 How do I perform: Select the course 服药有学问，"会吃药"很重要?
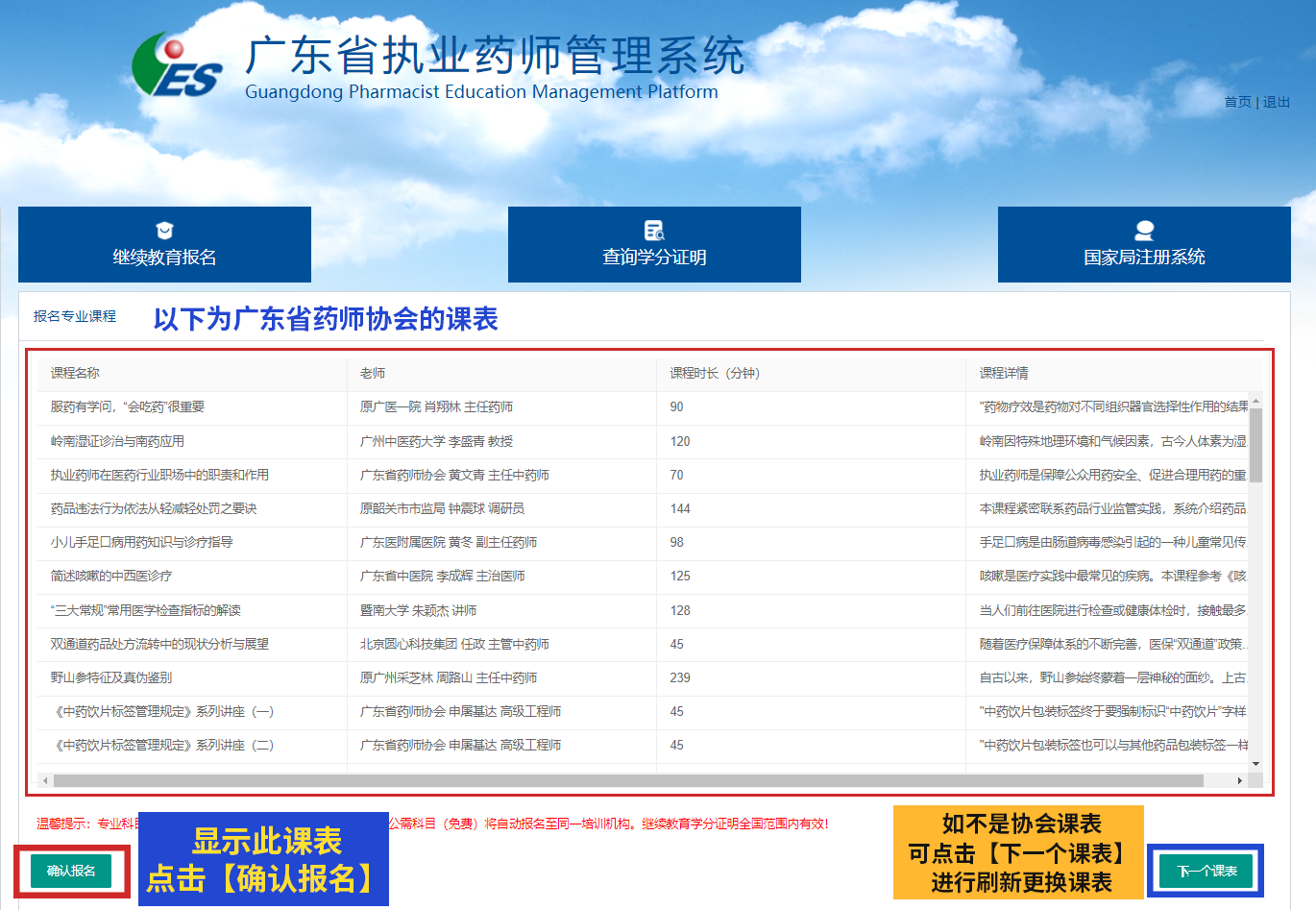[x=128, y=406]
